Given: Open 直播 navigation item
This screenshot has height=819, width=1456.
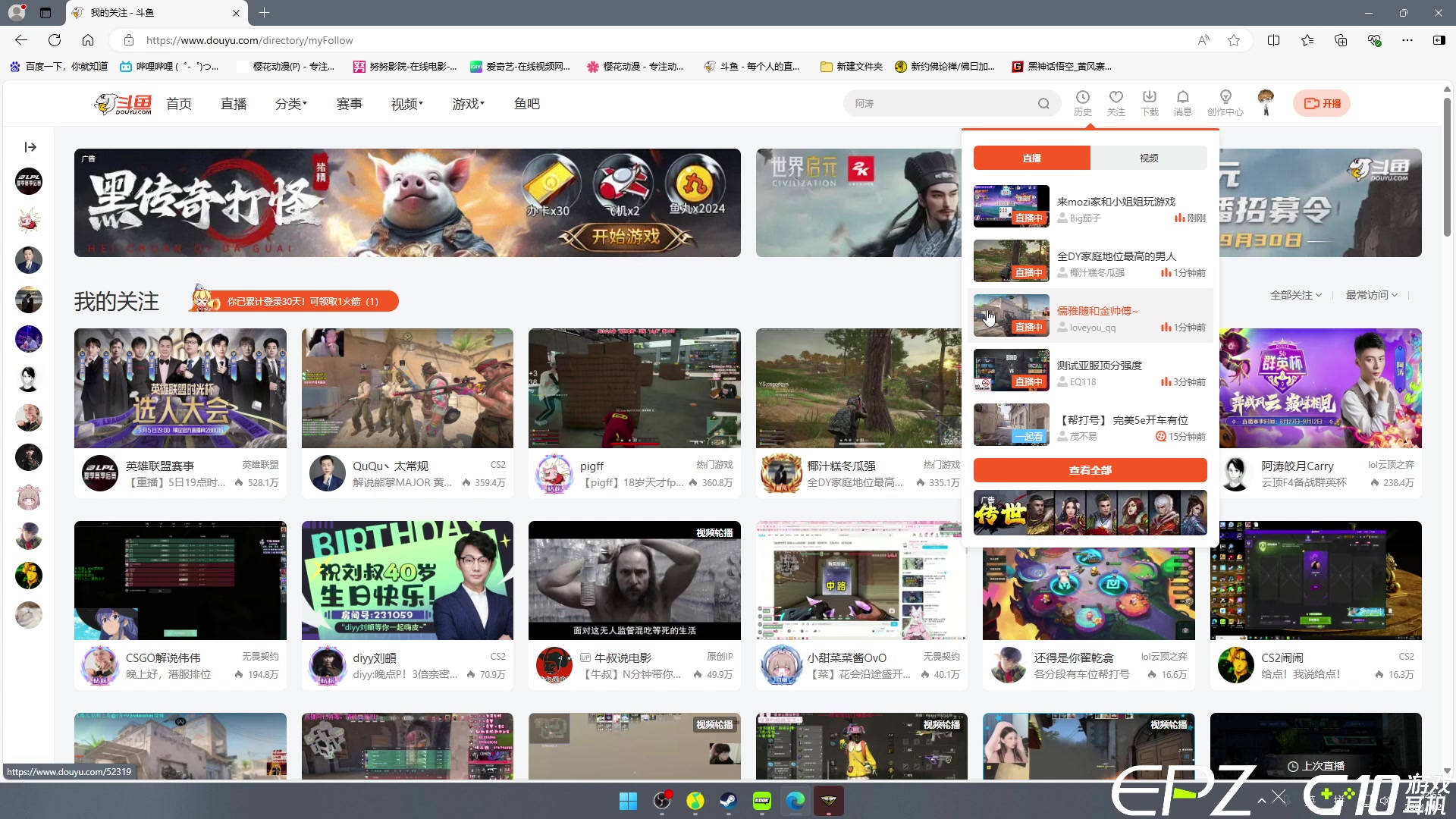Looking at the screenshot, I should (x=234, y=104).
